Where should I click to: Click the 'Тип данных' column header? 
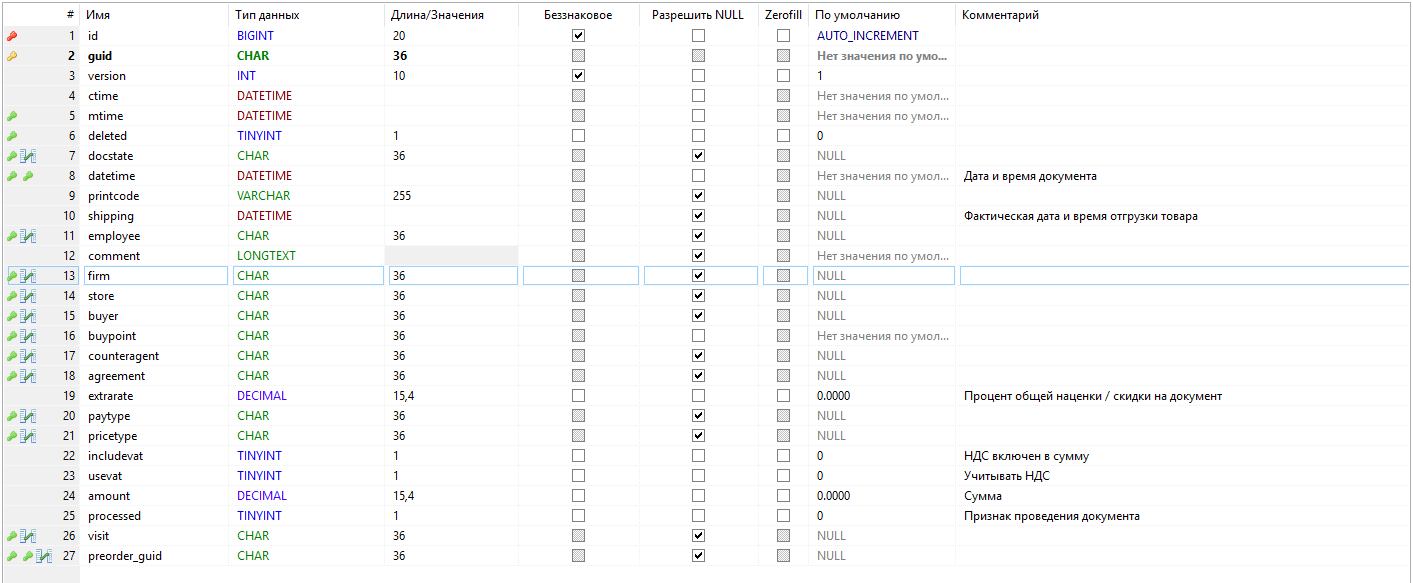coord(267,15)
